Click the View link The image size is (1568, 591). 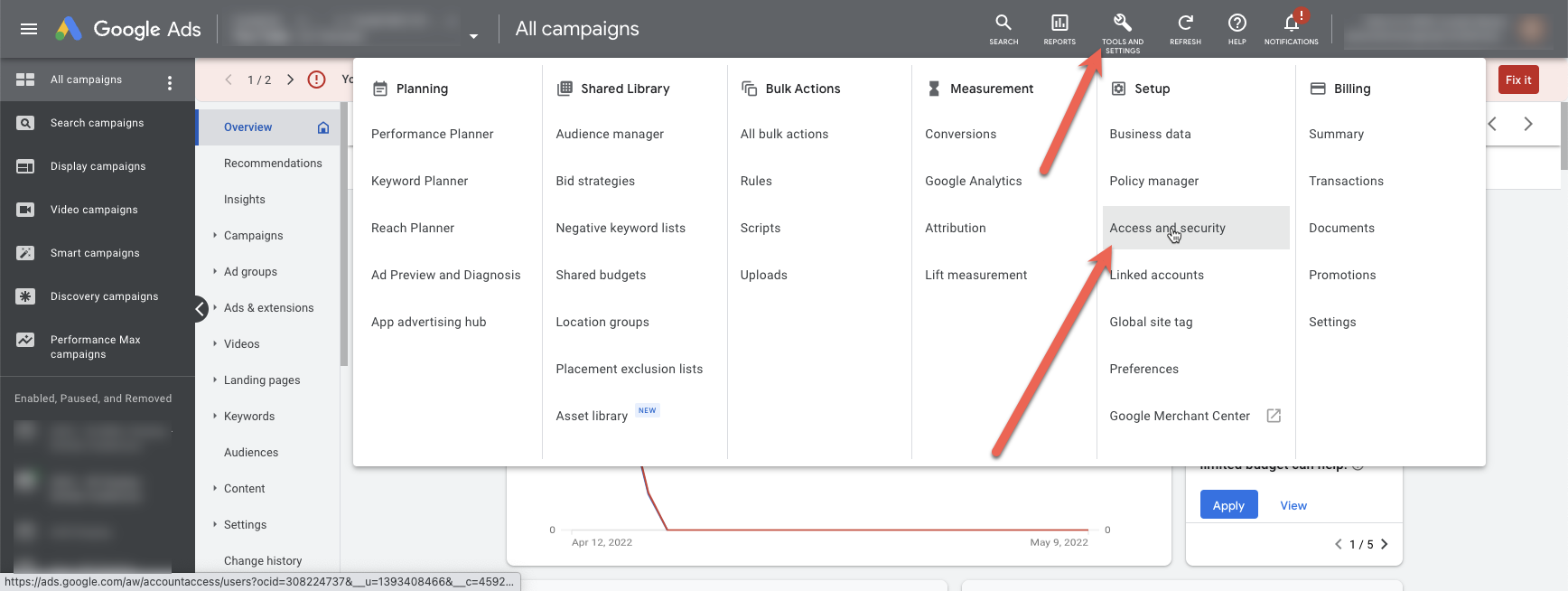point(1293,505)
